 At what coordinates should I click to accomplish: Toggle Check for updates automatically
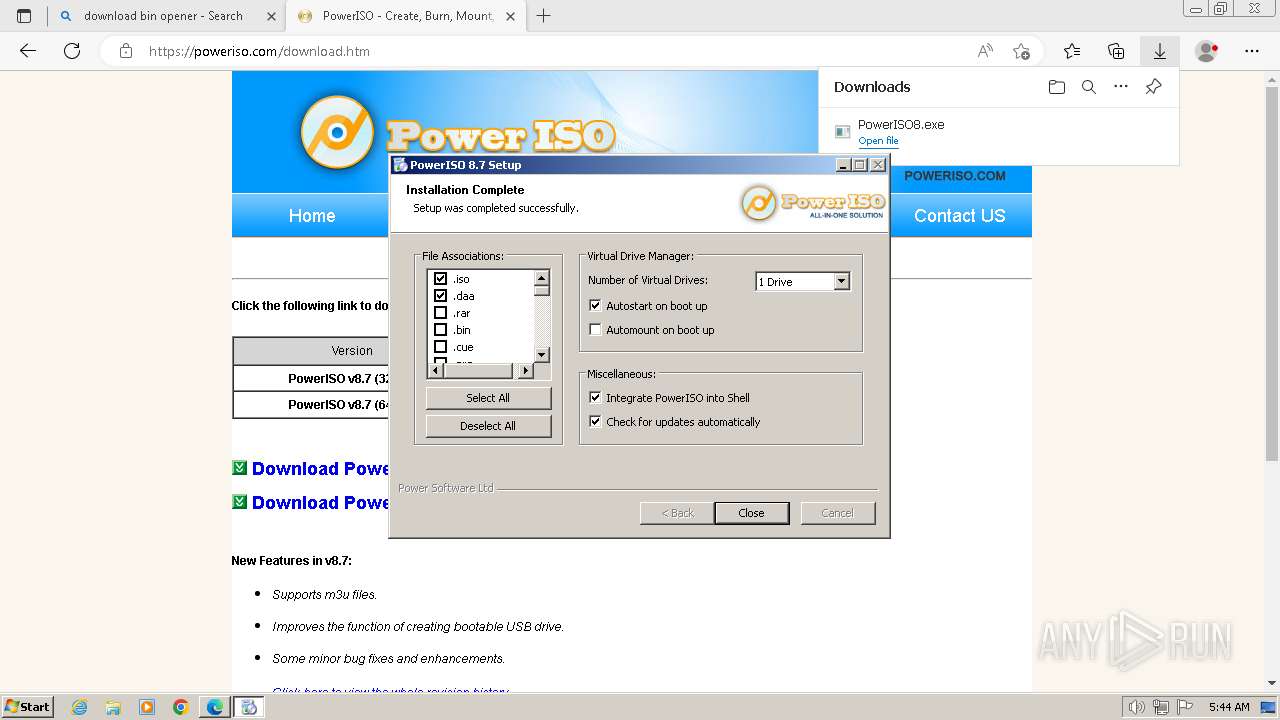point(595,422)
